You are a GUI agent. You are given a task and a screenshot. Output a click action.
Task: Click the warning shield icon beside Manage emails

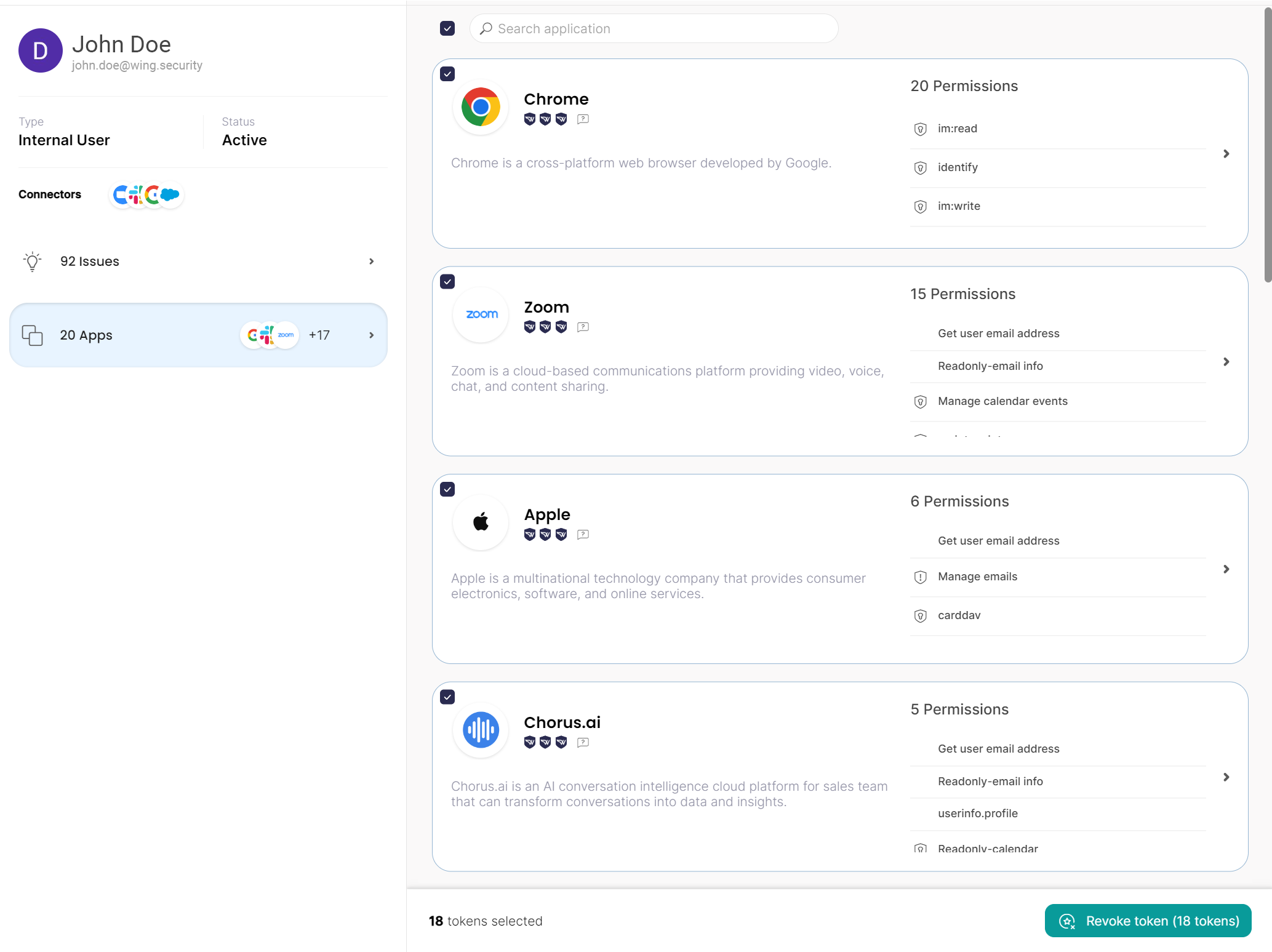point(920,577)
